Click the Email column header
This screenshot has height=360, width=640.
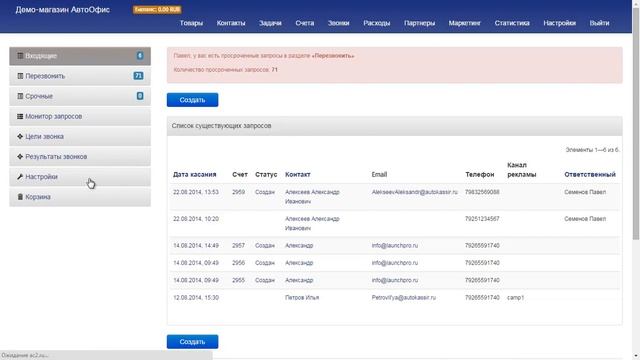pyautogui.click(x=379, y=174)
